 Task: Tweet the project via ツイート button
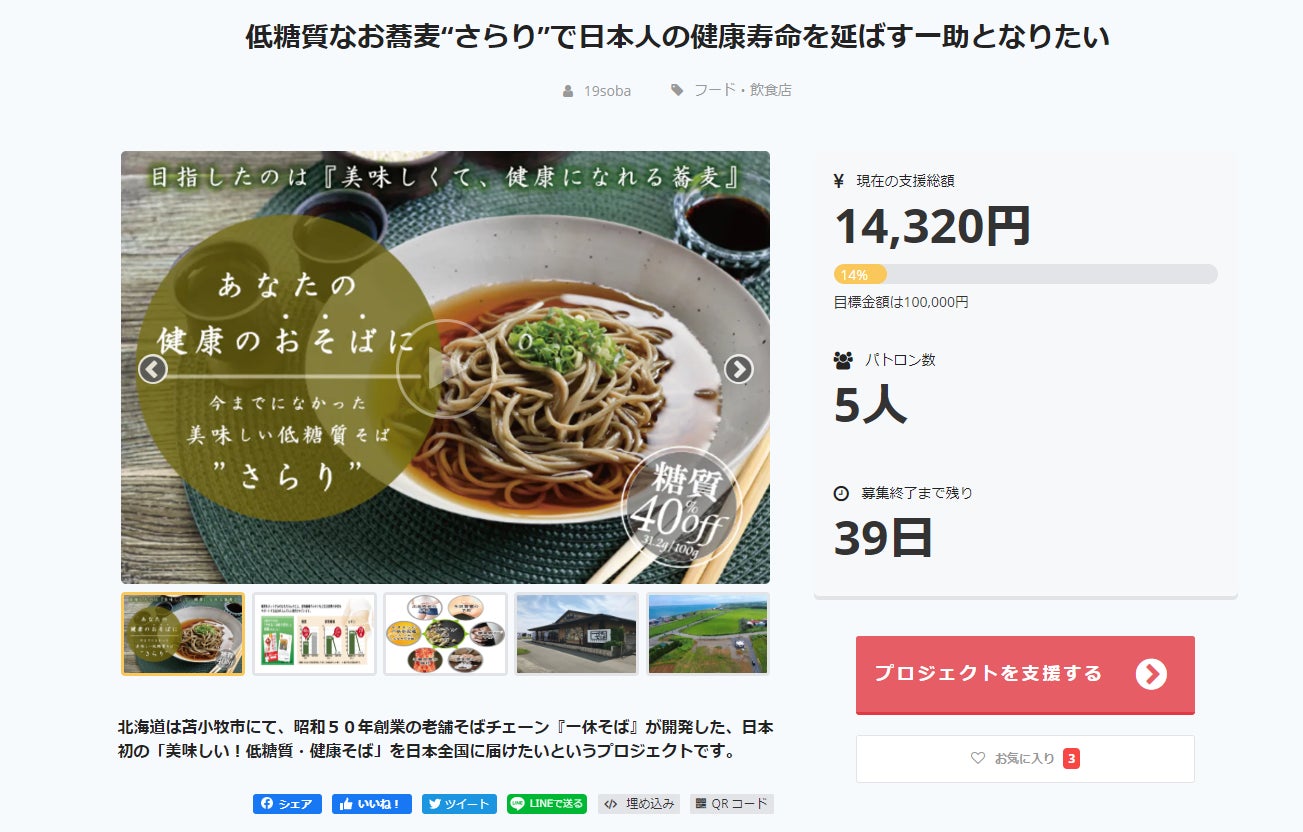point(459,804)
